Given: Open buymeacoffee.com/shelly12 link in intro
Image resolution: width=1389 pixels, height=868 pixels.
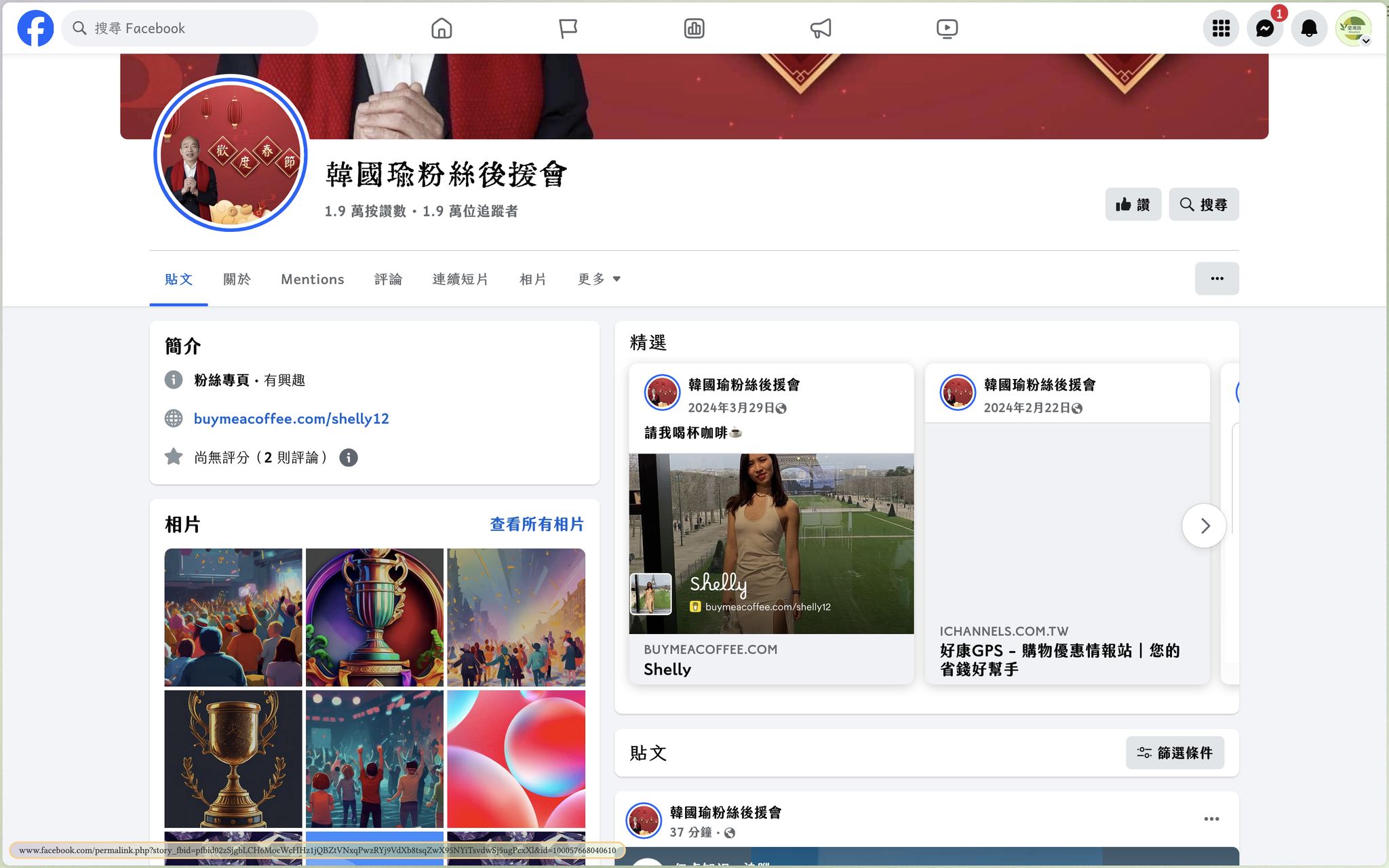Looking at the screenshot, I should (291, 418).
